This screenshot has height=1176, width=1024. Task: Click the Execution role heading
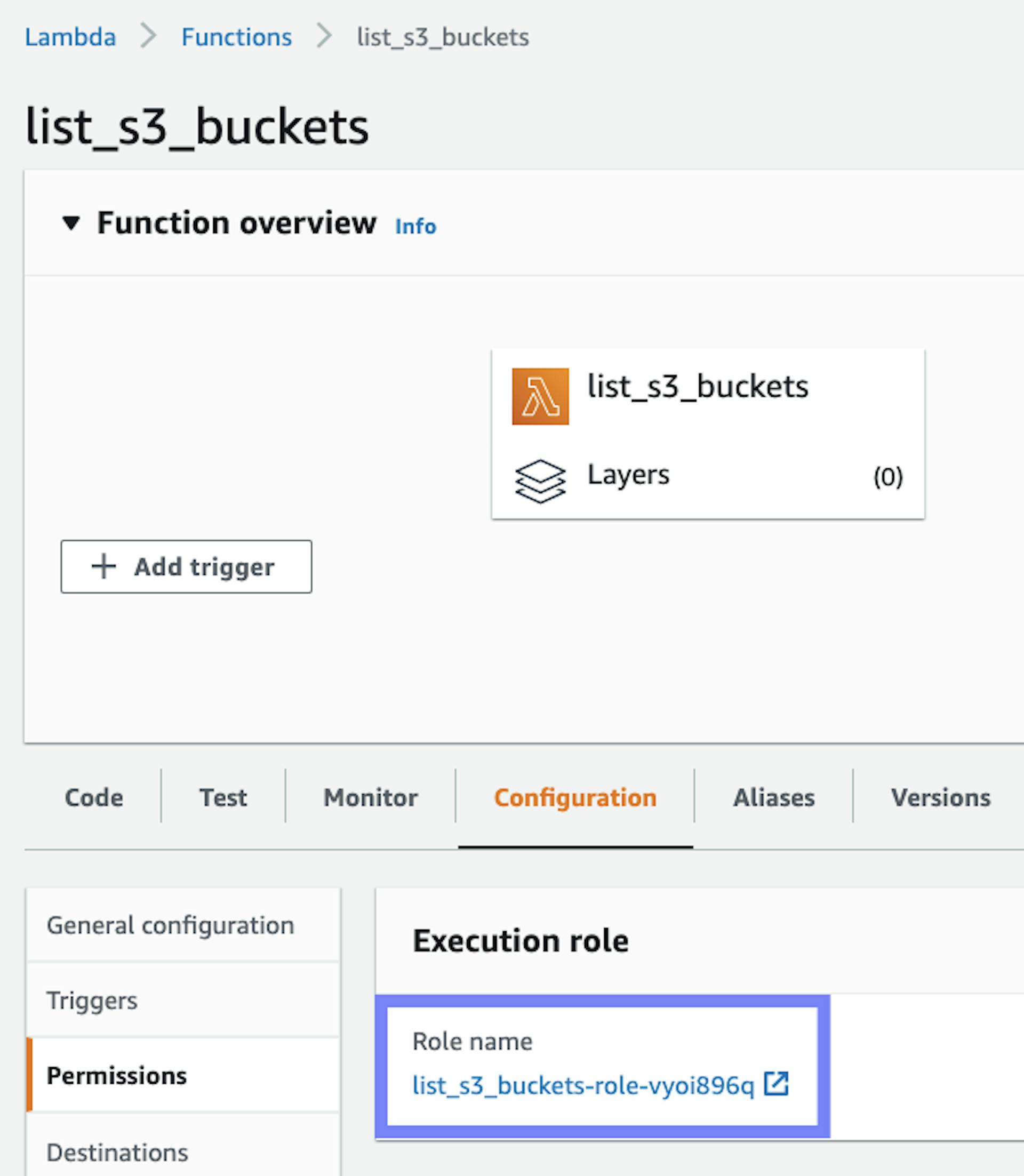[520, 941]
